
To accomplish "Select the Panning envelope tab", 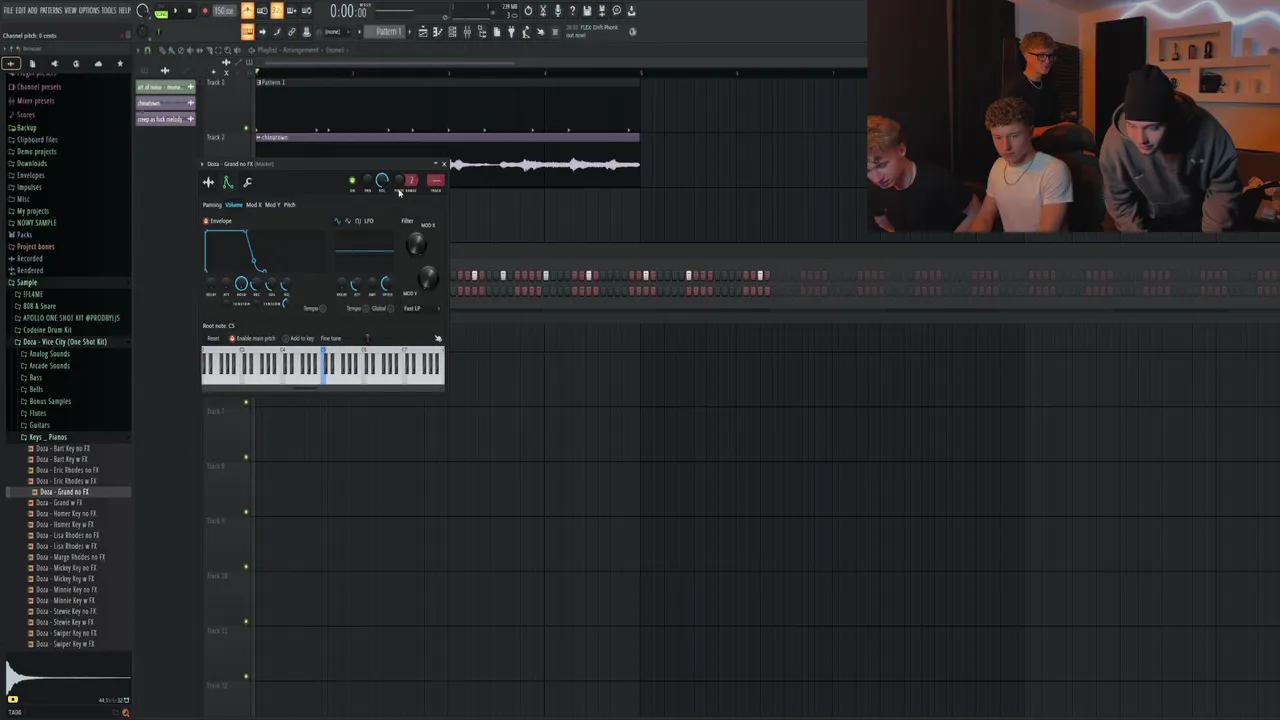I will [212, 205].
